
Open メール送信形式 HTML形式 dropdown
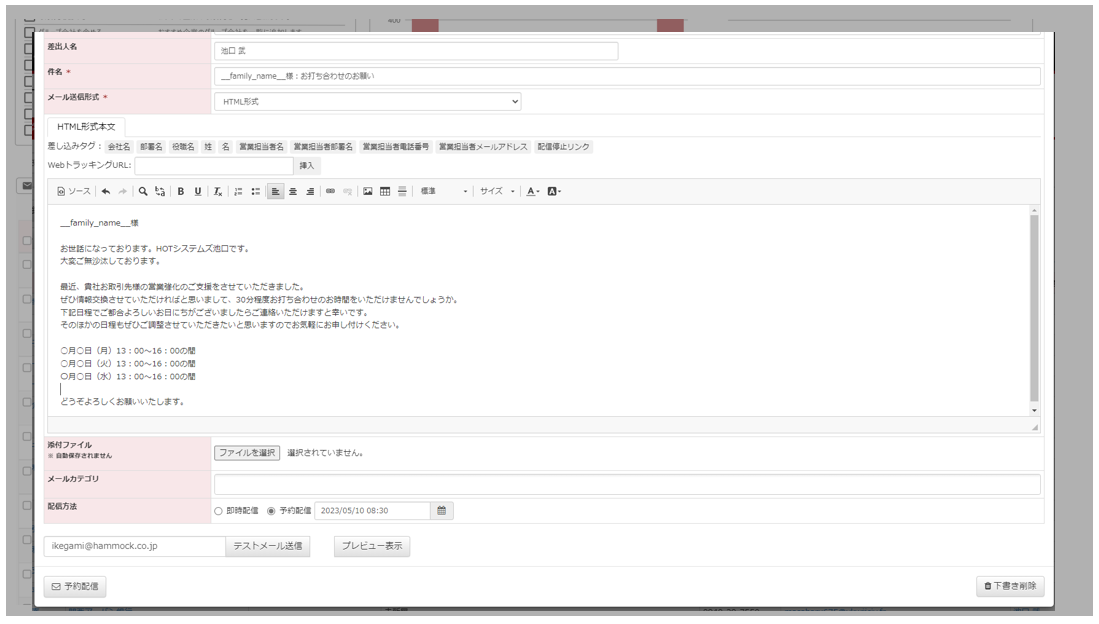click(x=367, y=102)
